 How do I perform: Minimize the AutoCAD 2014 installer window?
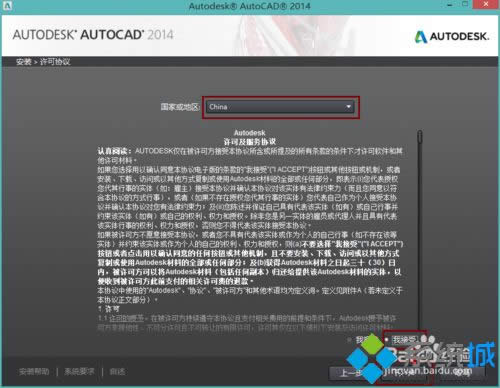pos(450,5)
